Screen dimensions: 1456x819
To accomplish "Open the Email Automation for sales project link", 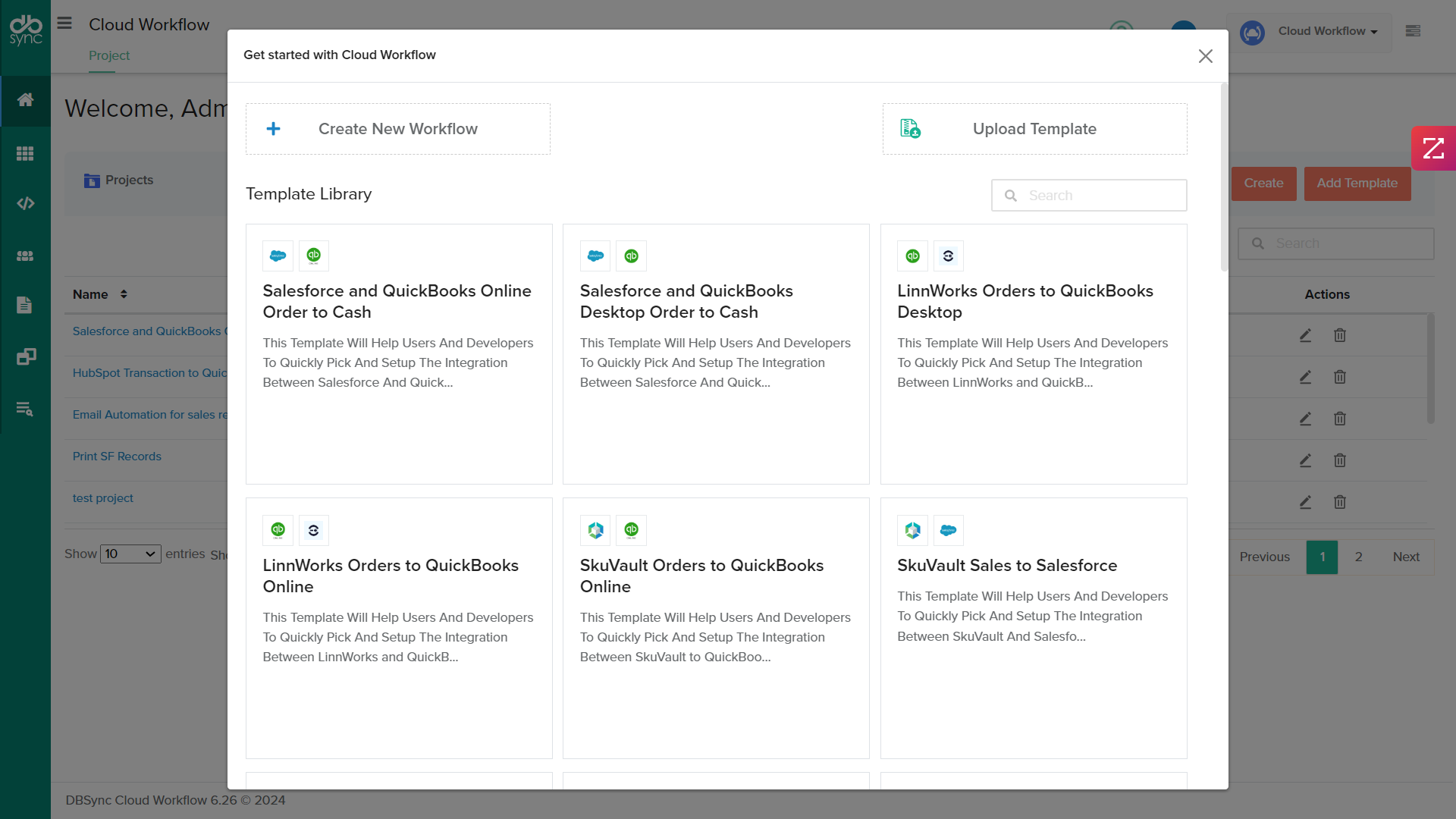I will pos(150,415).
